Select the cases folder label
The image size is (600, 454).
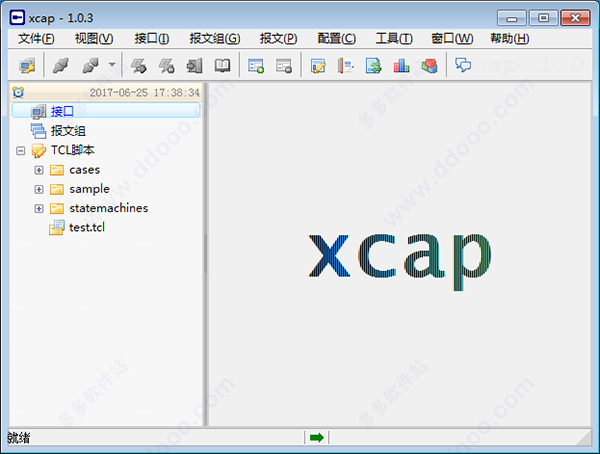click(85, 170)
